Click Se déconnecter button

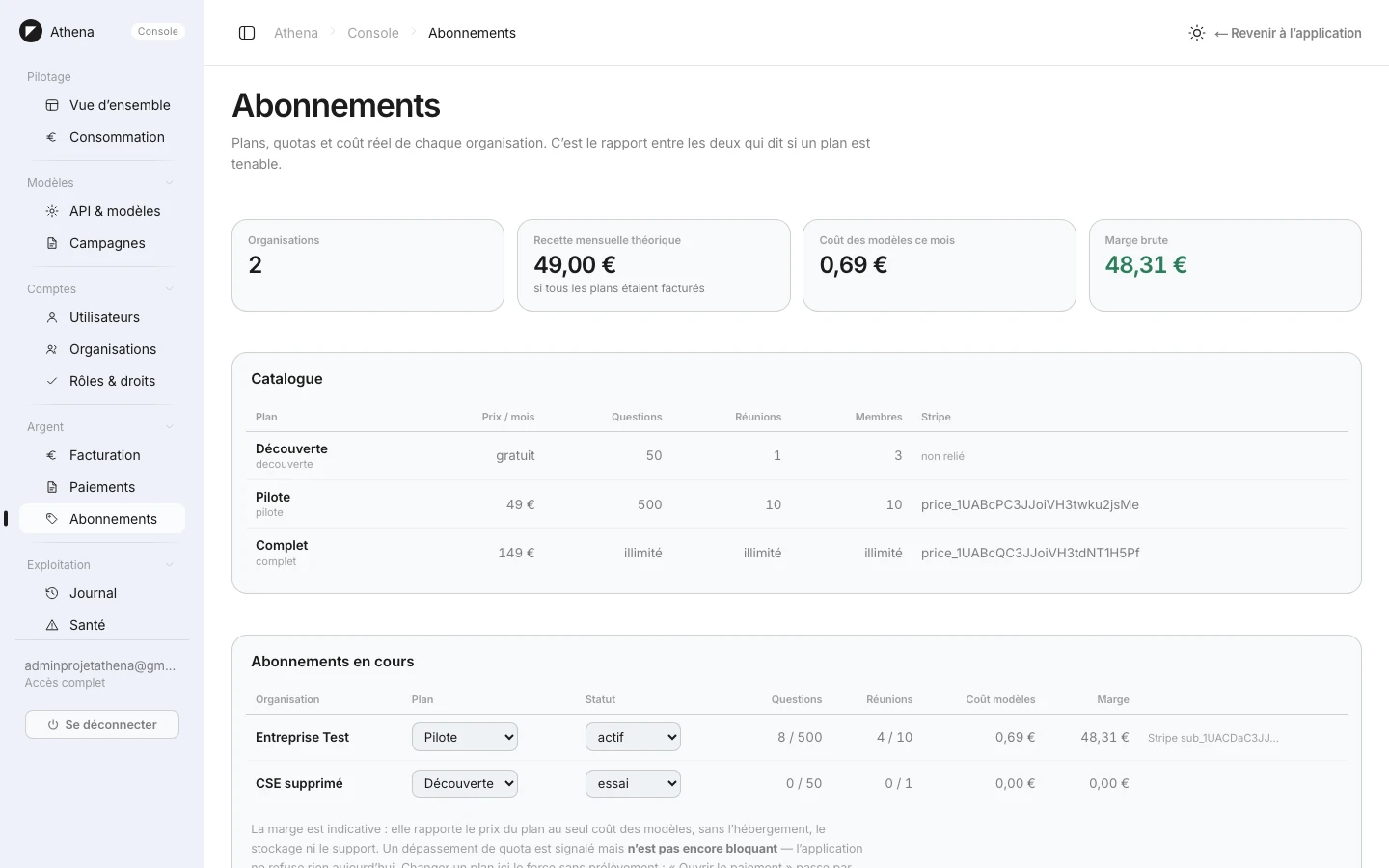pyautogui.click(x=102, y=724)
